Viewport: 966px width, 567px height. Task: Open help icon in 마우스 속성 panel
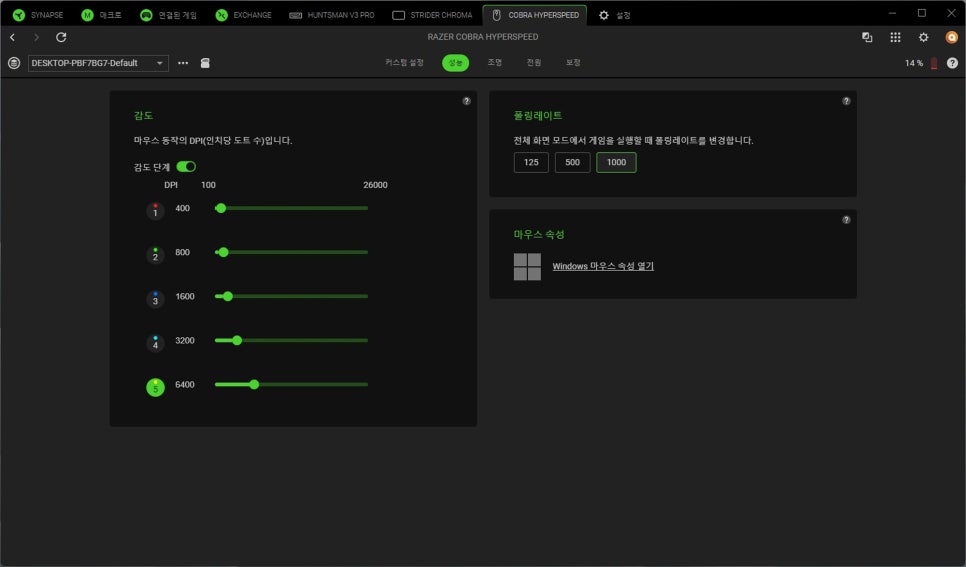pyautogui.click(x=846, y=220)
